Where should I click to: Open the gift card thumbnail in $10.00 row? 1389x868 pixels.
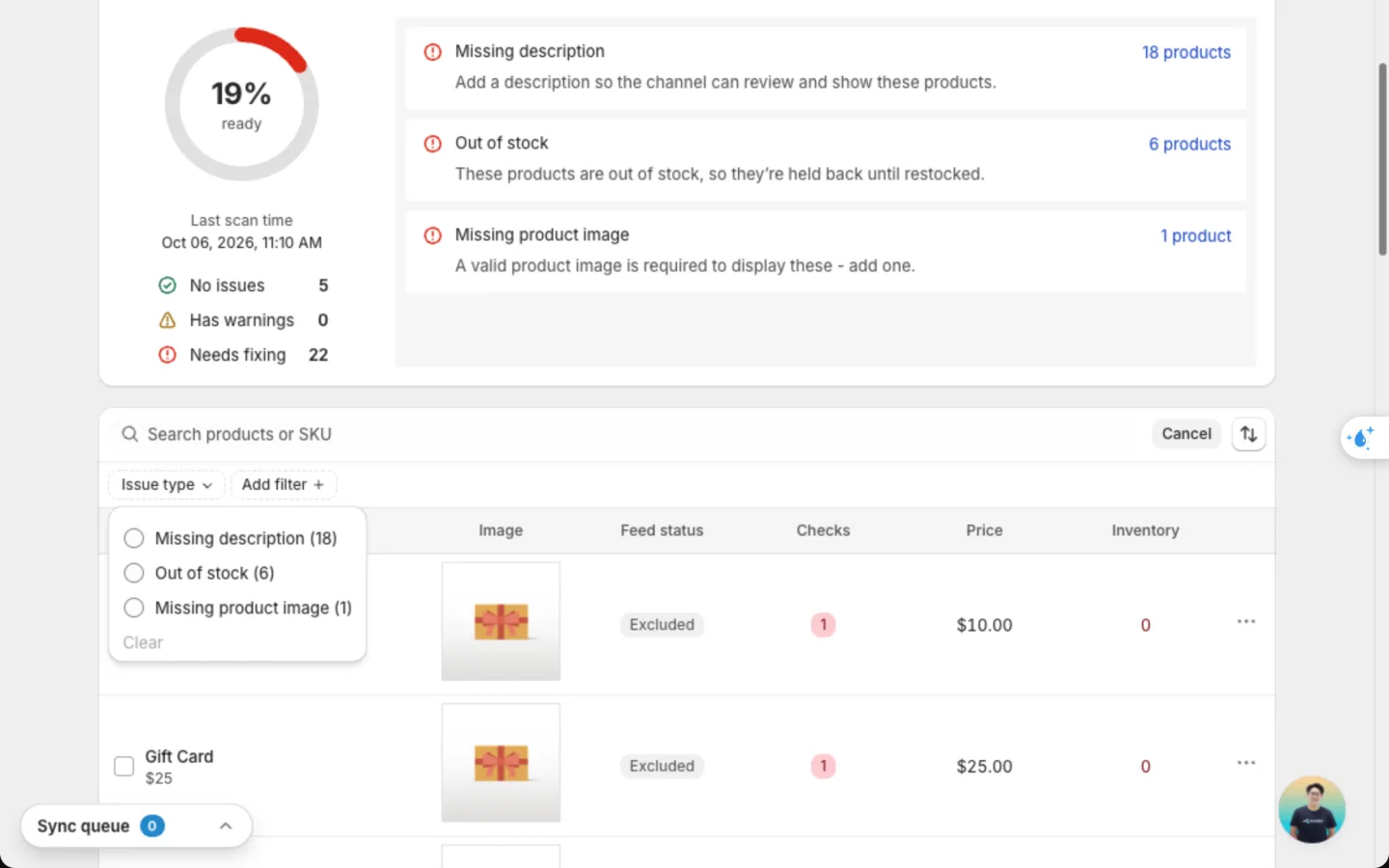click(x=501, y=621)
